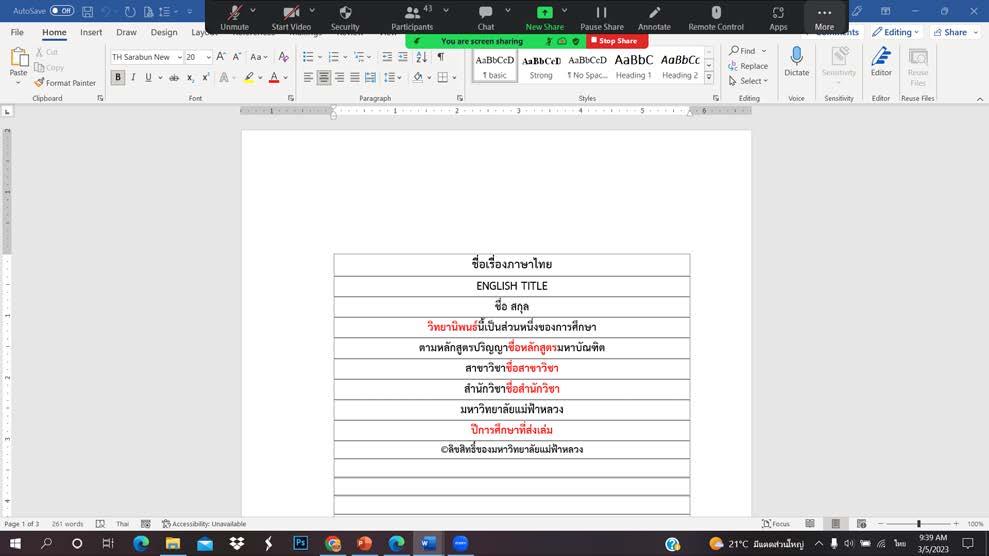
Task: Open Select dropdown in Editing group
Action: tap(748, 81)
